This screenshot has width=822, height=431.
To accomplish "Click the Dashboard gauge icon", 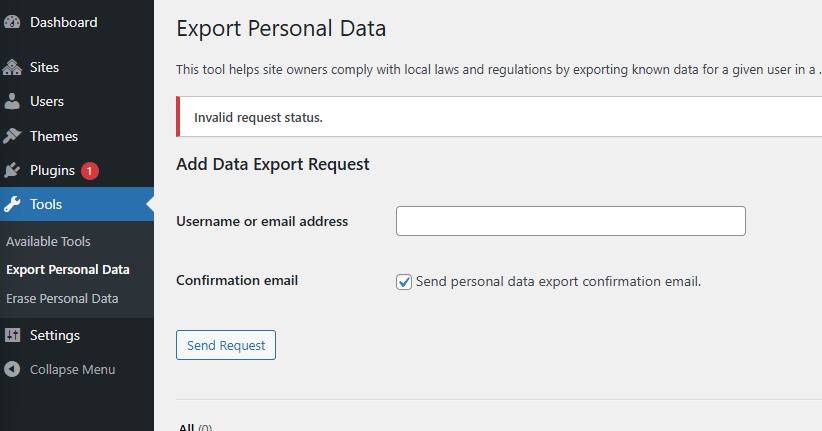I will [x=12, y=22].
